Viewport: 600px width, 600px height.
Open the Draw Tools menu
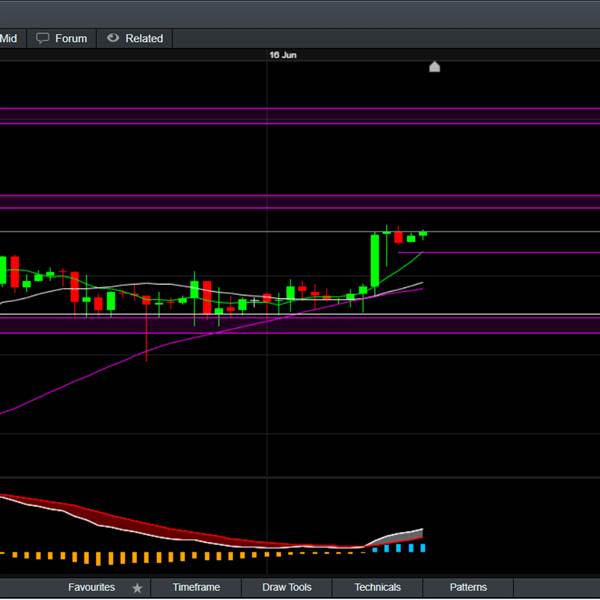[287, 587]
